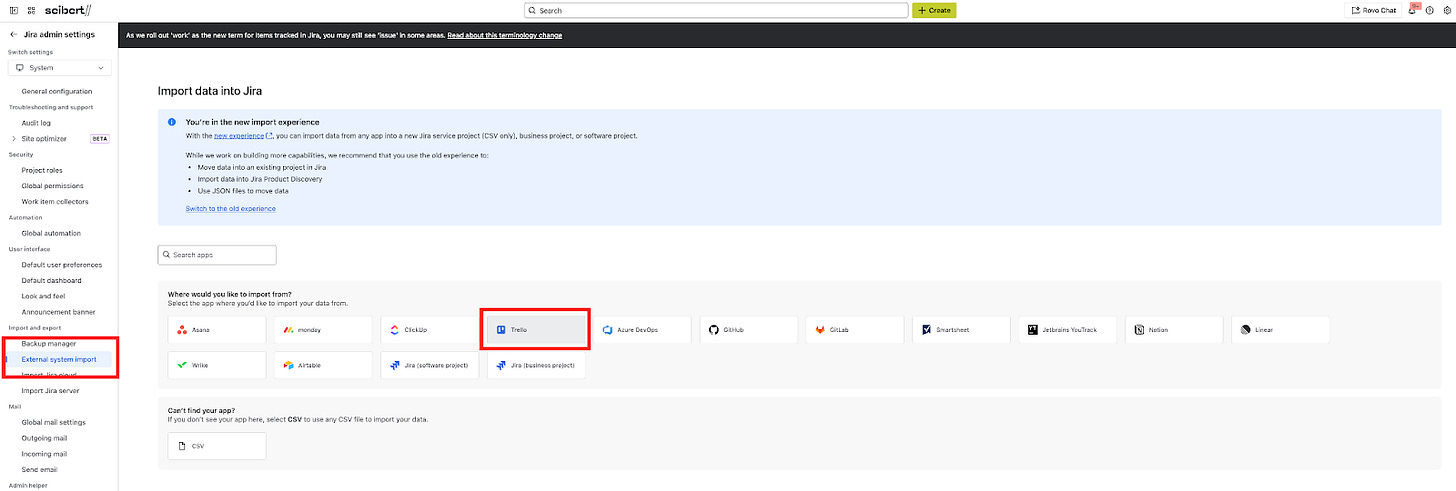Choose Asana import tile
Screen dimensions: 1456x491
point(217,329)
